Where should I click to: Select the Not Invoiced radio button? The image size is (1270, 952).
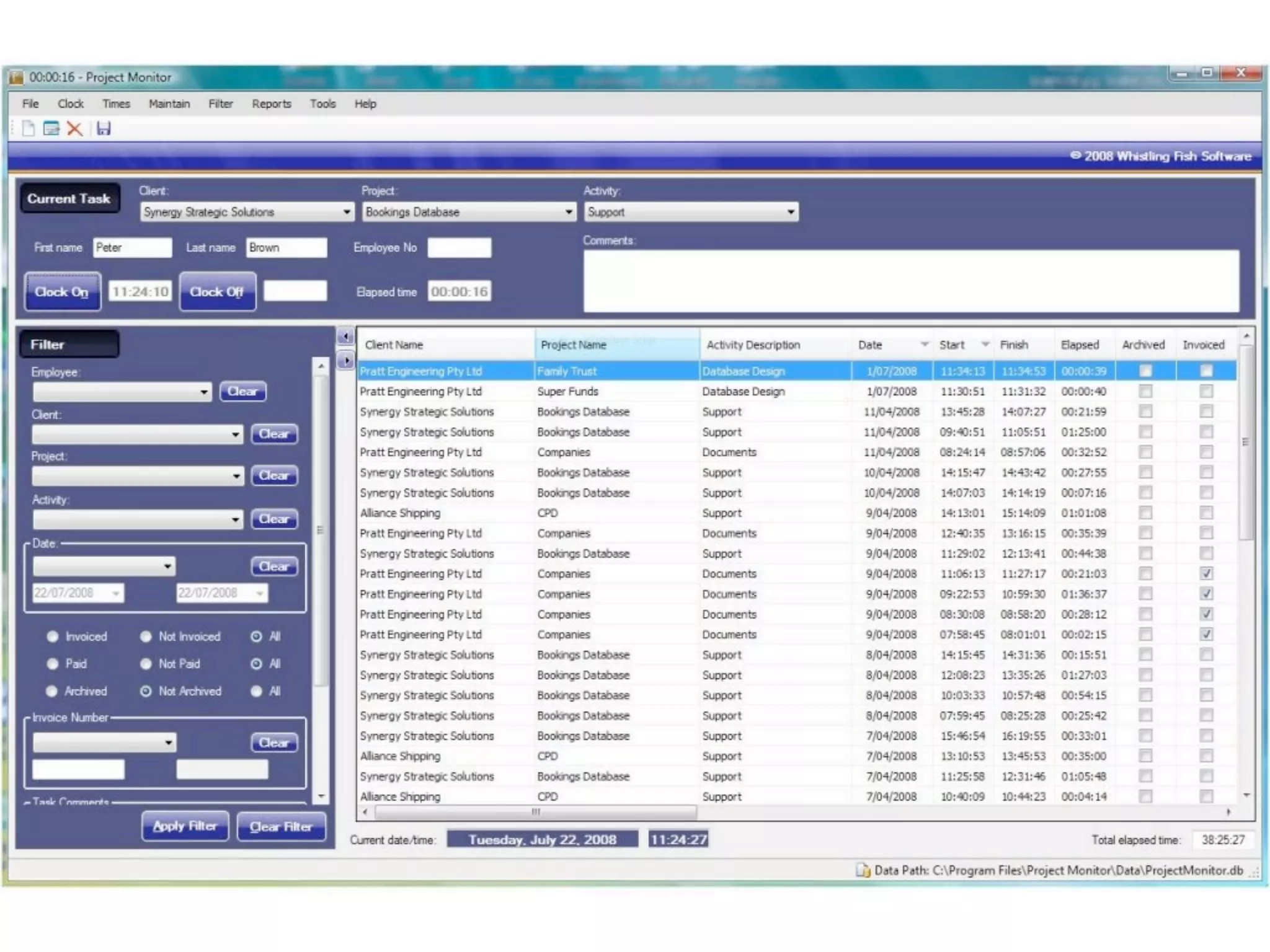(x=146, y=637)
